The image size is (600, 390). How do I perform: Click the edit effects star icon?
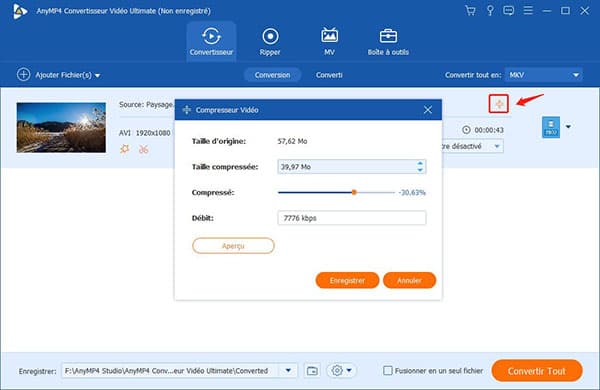tap(125, 149)
